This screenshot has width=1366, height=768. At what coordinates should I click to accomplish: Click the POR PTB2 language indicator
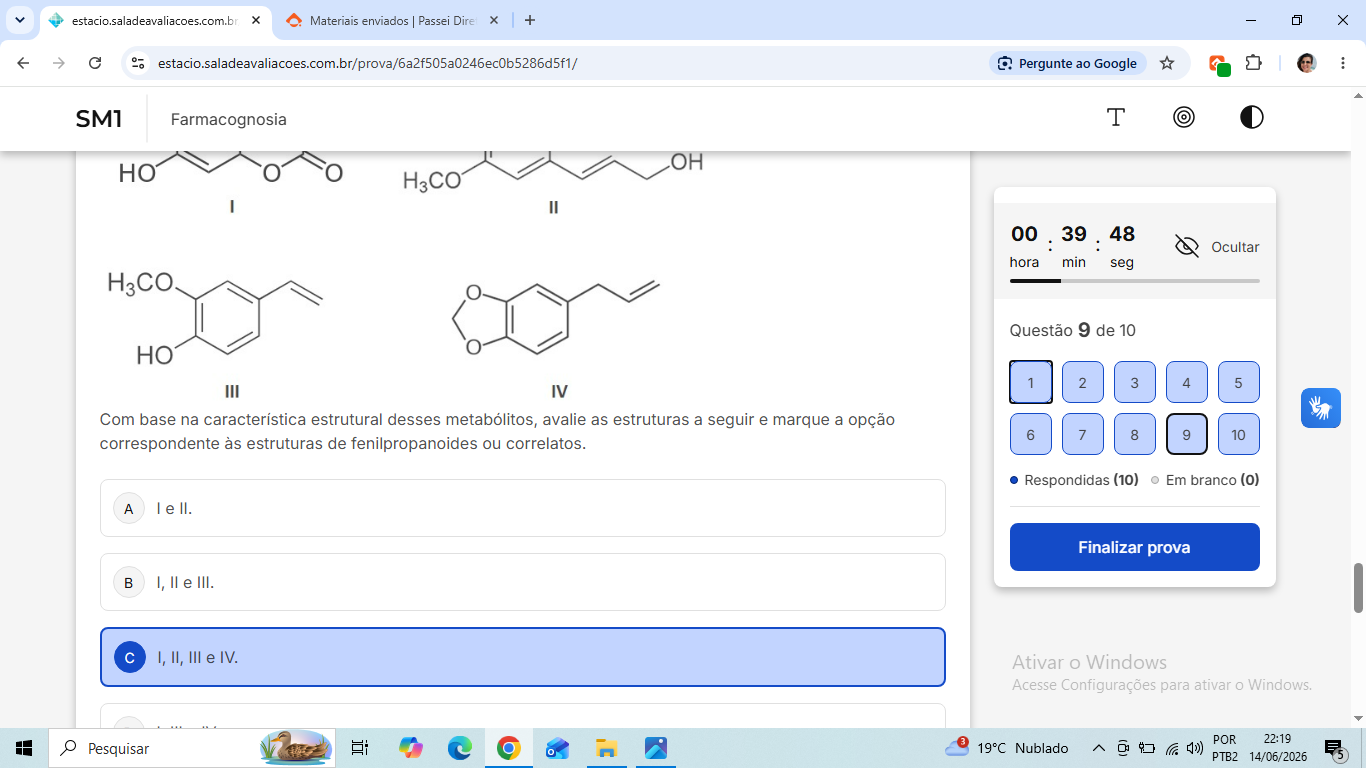[x=1225, y=748]
